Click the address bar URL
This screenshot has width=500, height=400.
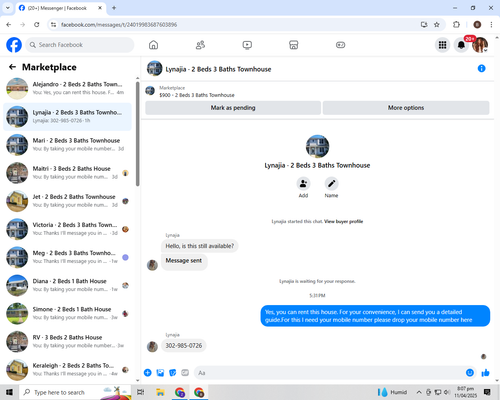[x=119, y=25]
